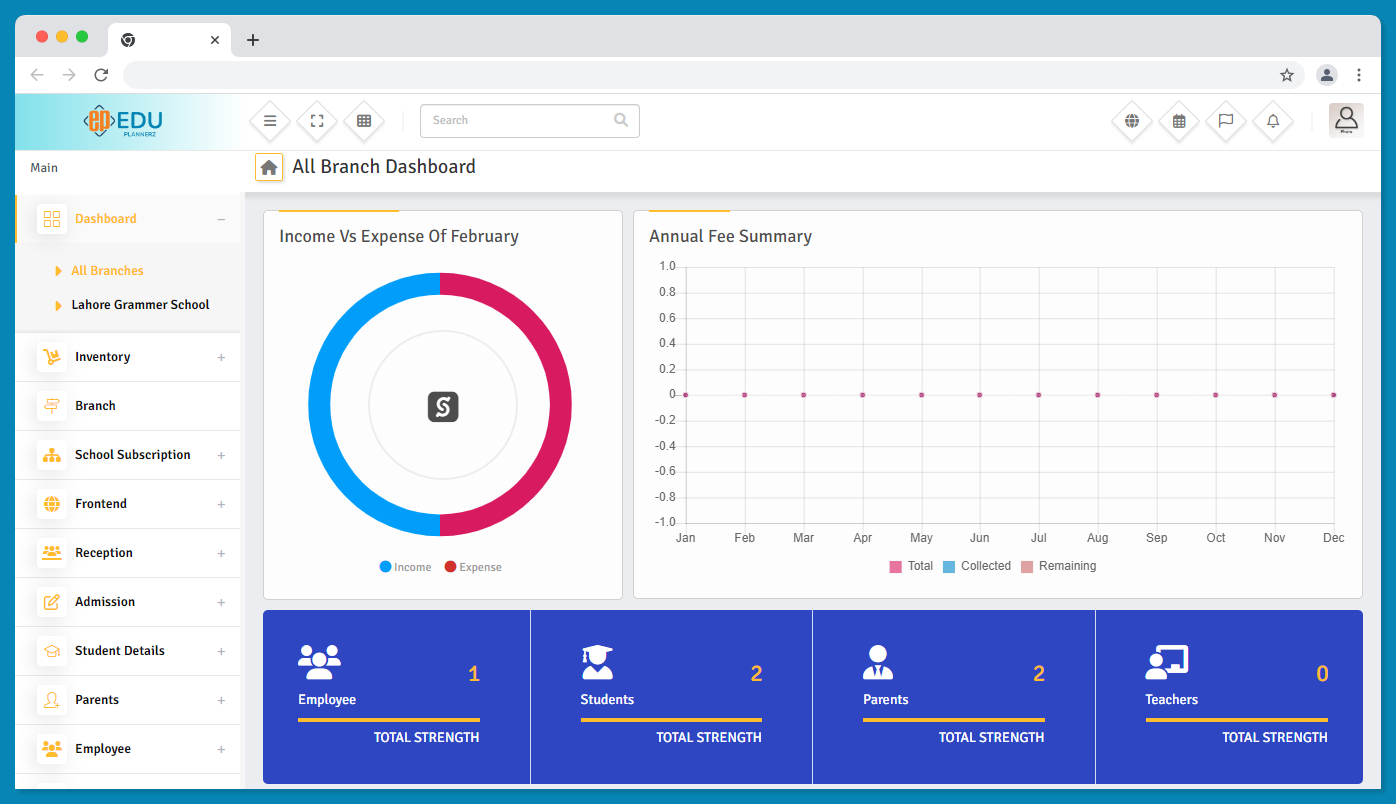Viewport: 1396px width, 804px height.
Task: Open the calendar icon in top bar
Action: coord(1179,121)
